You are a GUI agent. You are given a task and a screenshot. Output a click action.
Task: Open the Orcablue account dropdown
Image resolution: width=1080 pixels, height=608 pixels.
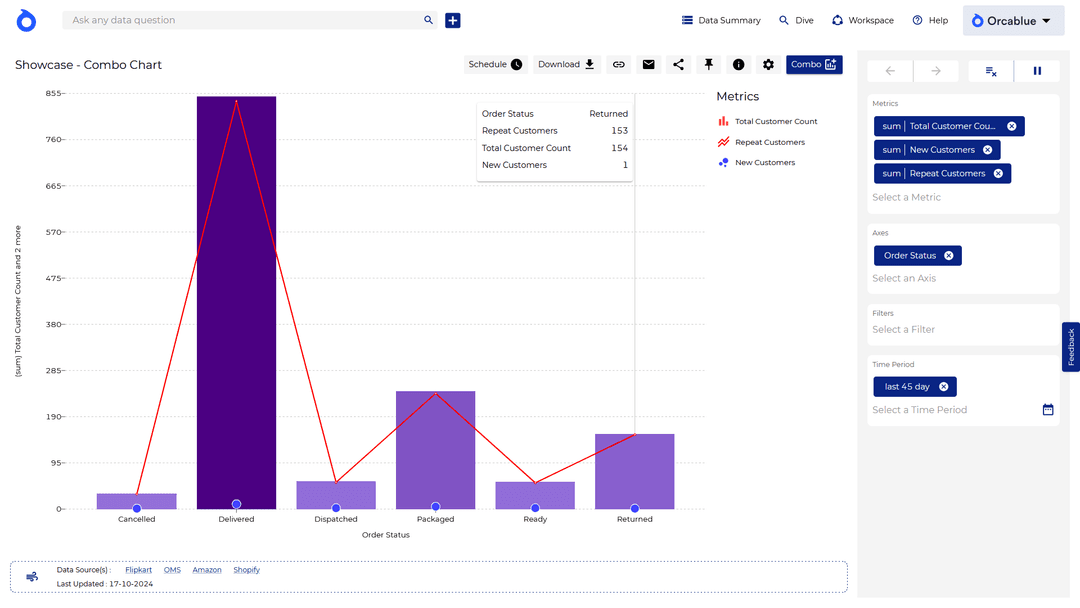click(x=1013, y=21)
